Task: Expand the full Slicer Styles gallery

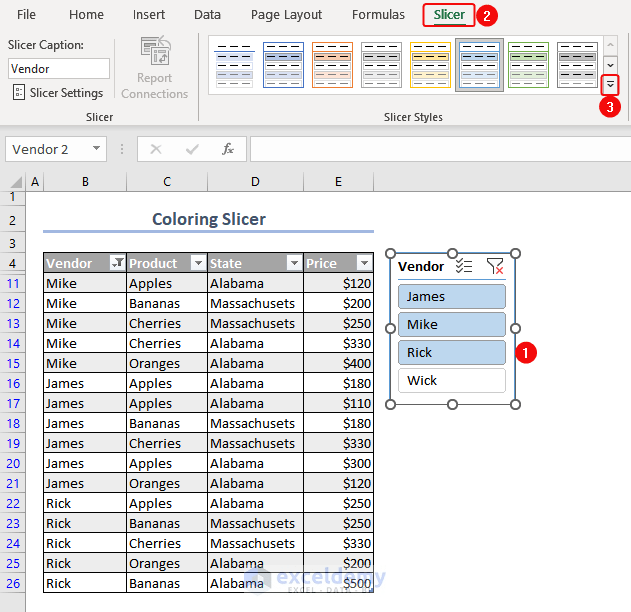Action: pyautogui.click(x=610, y=85)
